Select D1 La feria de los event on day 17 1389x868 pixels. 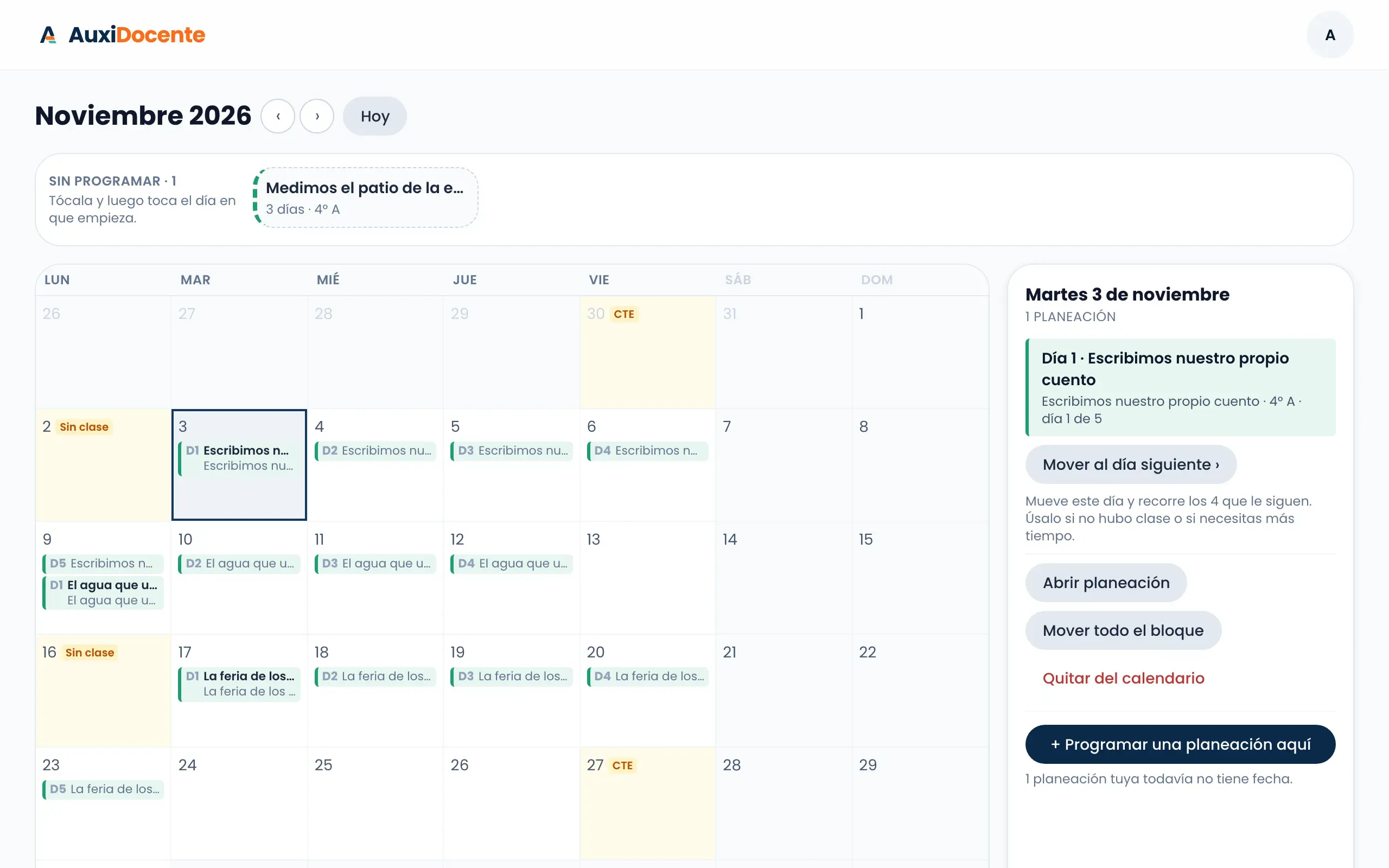(240, 684)
